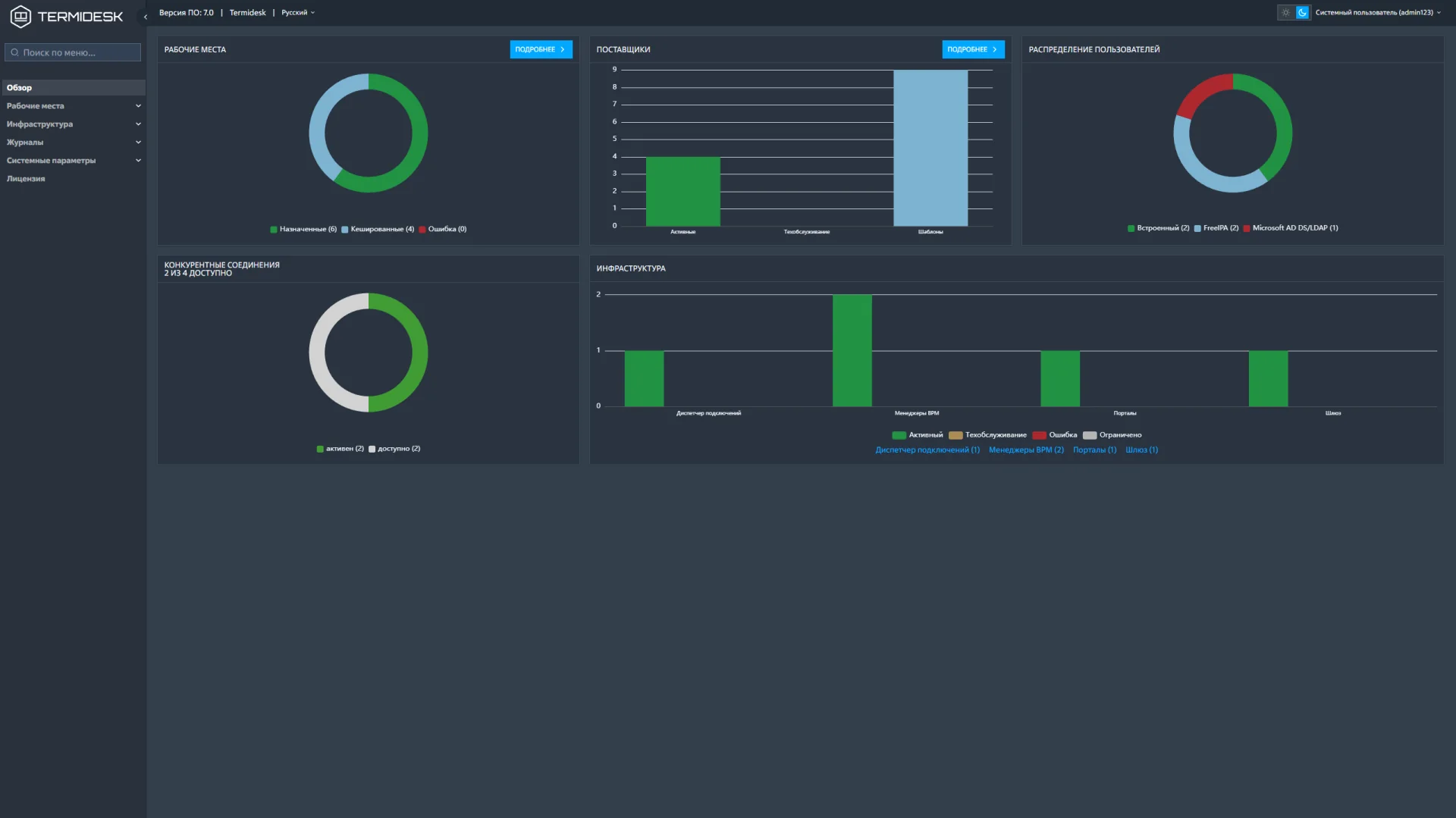Toggle FreeIPA (2) legend swatch
Image resolution: width=1456 pixels, height=818 pixels.
click(x=1197, y=228)
